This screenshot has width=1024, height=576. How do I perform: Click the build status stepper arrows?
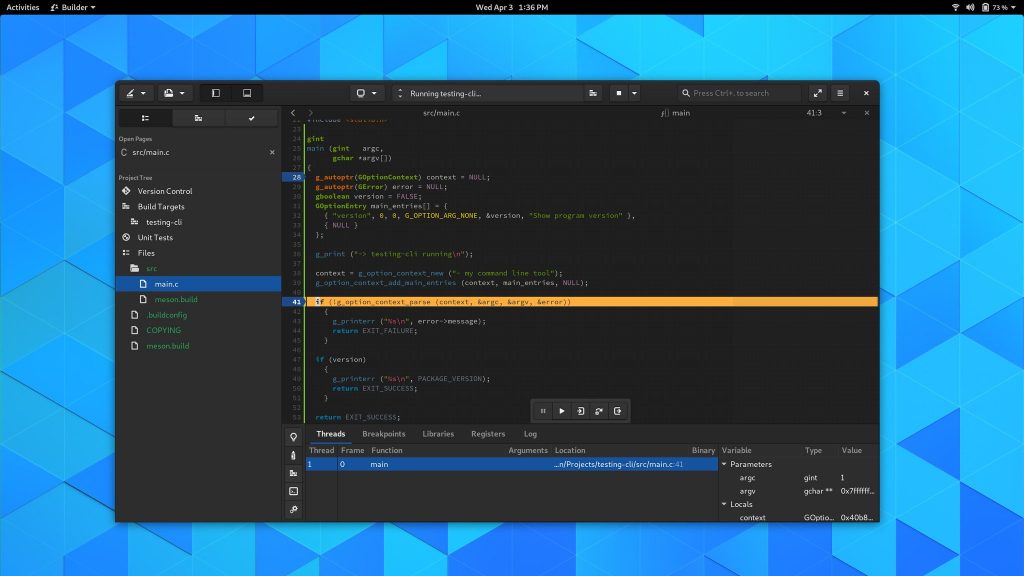(x=400, y=93)
